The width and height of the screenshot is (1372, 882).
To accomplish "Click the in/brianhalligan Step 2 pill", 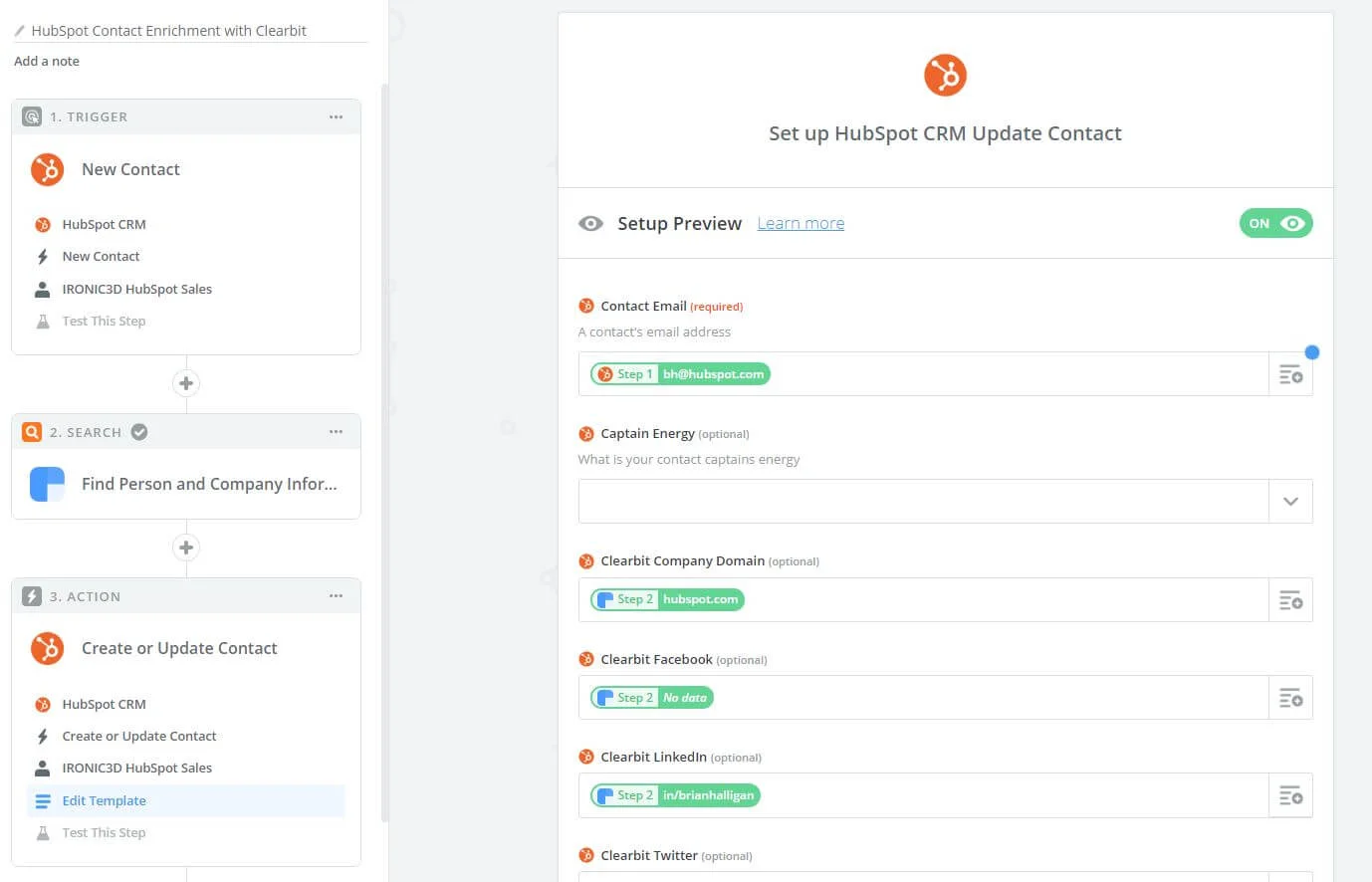I will 675,795.
